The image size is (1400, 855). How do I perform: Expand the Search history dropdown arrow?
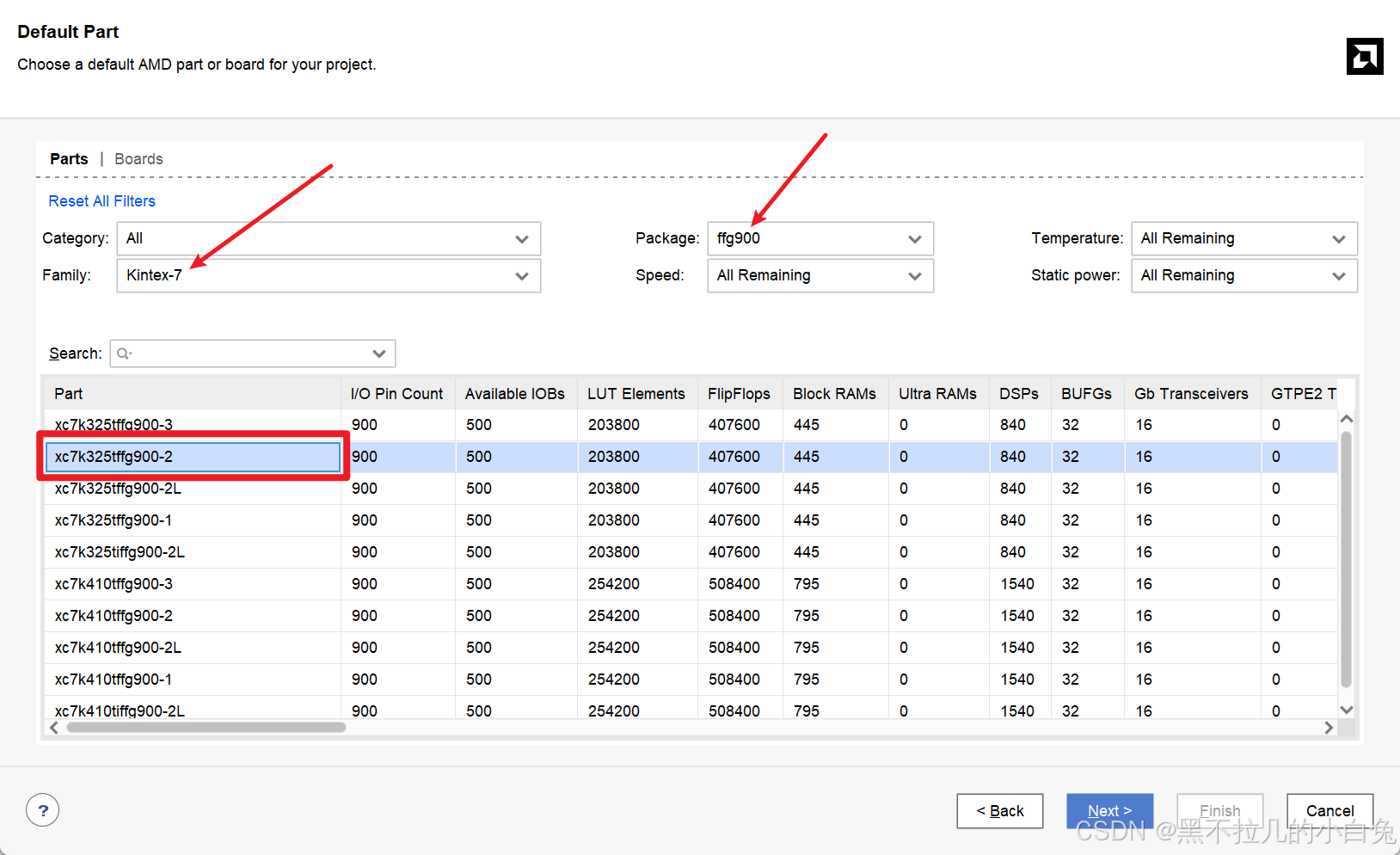[x=379, y=354]
